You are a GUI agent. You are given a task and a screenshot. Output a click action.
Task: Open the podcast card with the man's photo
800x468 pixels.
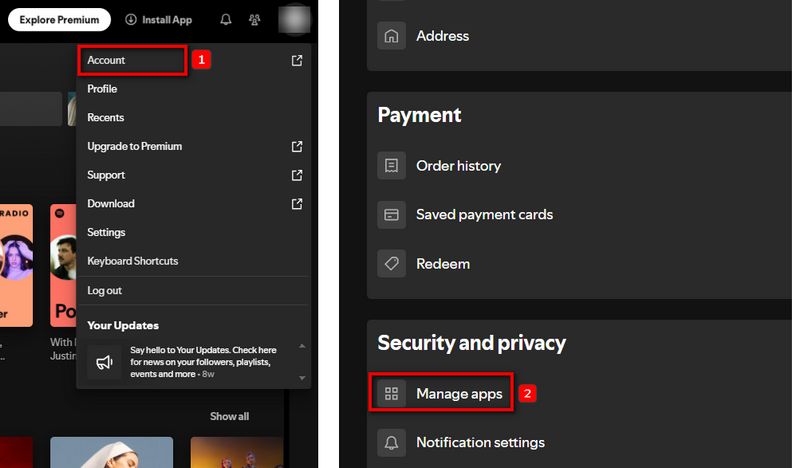coord(63,265)
